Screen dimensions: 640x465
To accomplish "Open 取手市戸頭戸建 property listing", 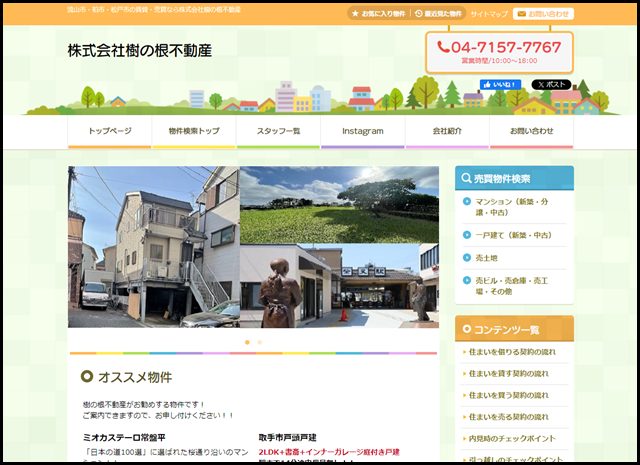I will click(x=287, y=438).
